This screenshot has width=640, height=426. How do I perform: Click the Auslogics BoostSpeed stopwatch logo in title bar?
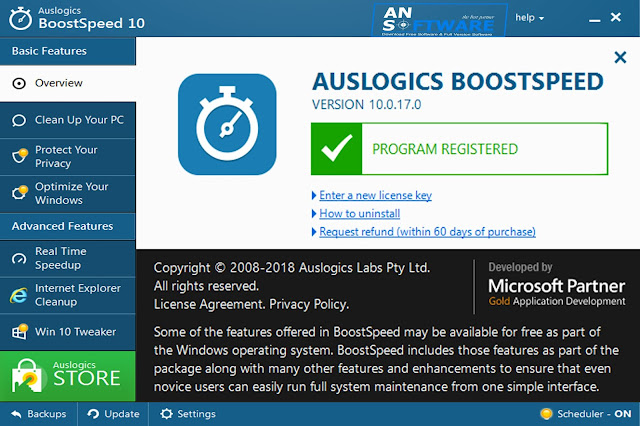click(x=20, y=18)
